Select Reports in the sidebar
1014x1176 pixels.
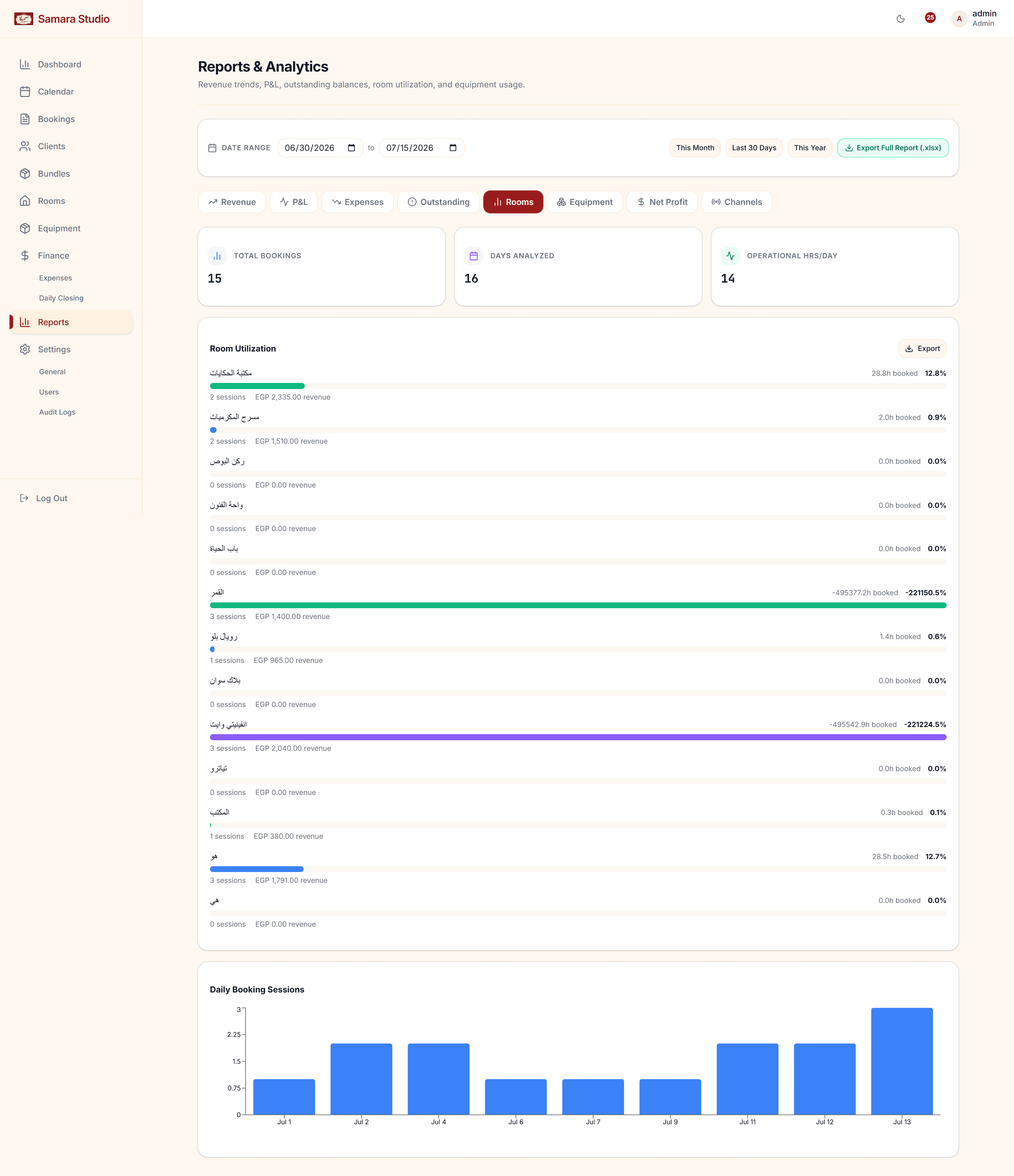(72, 322)
